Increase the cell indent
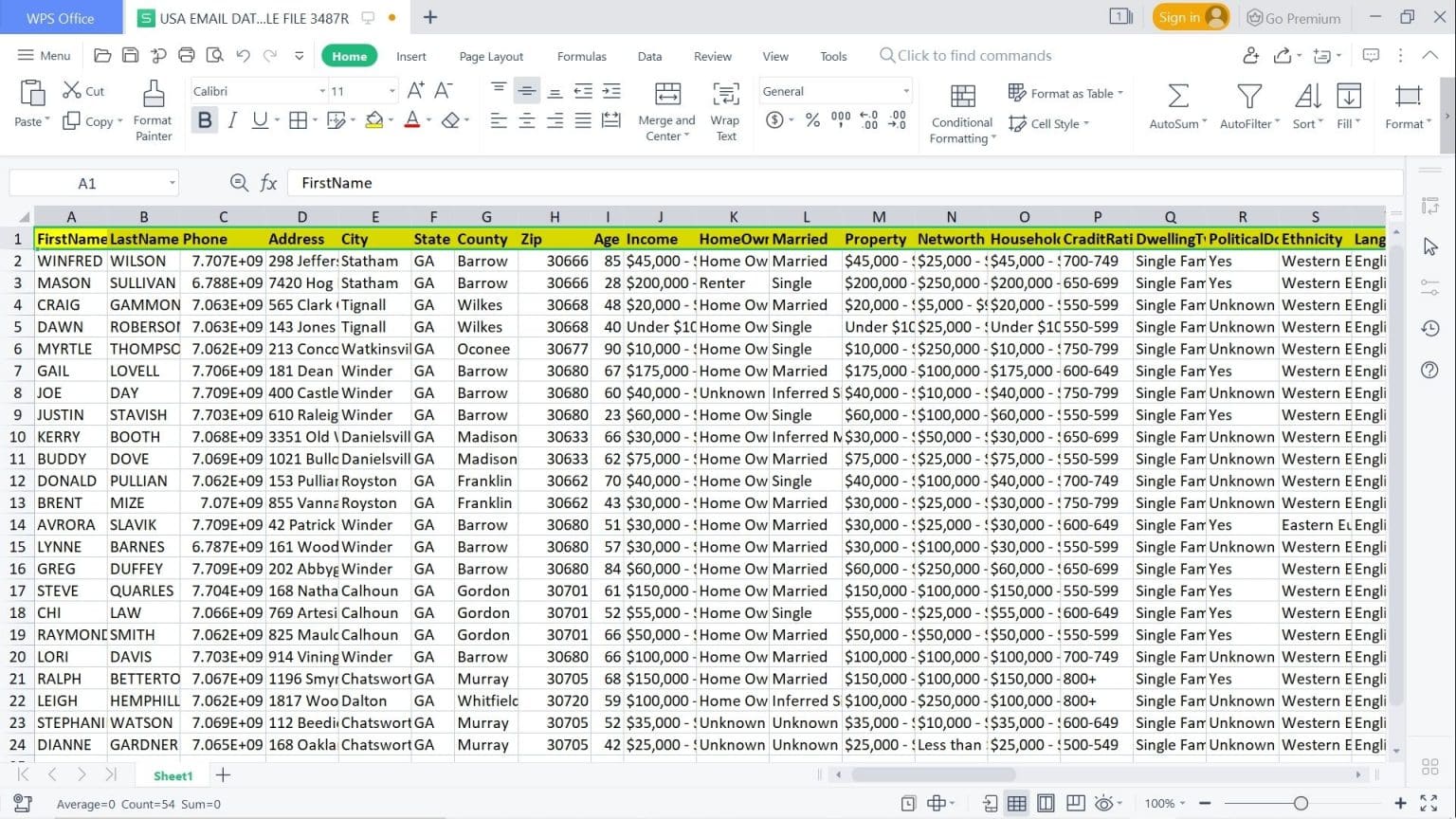 pos(611,91)
